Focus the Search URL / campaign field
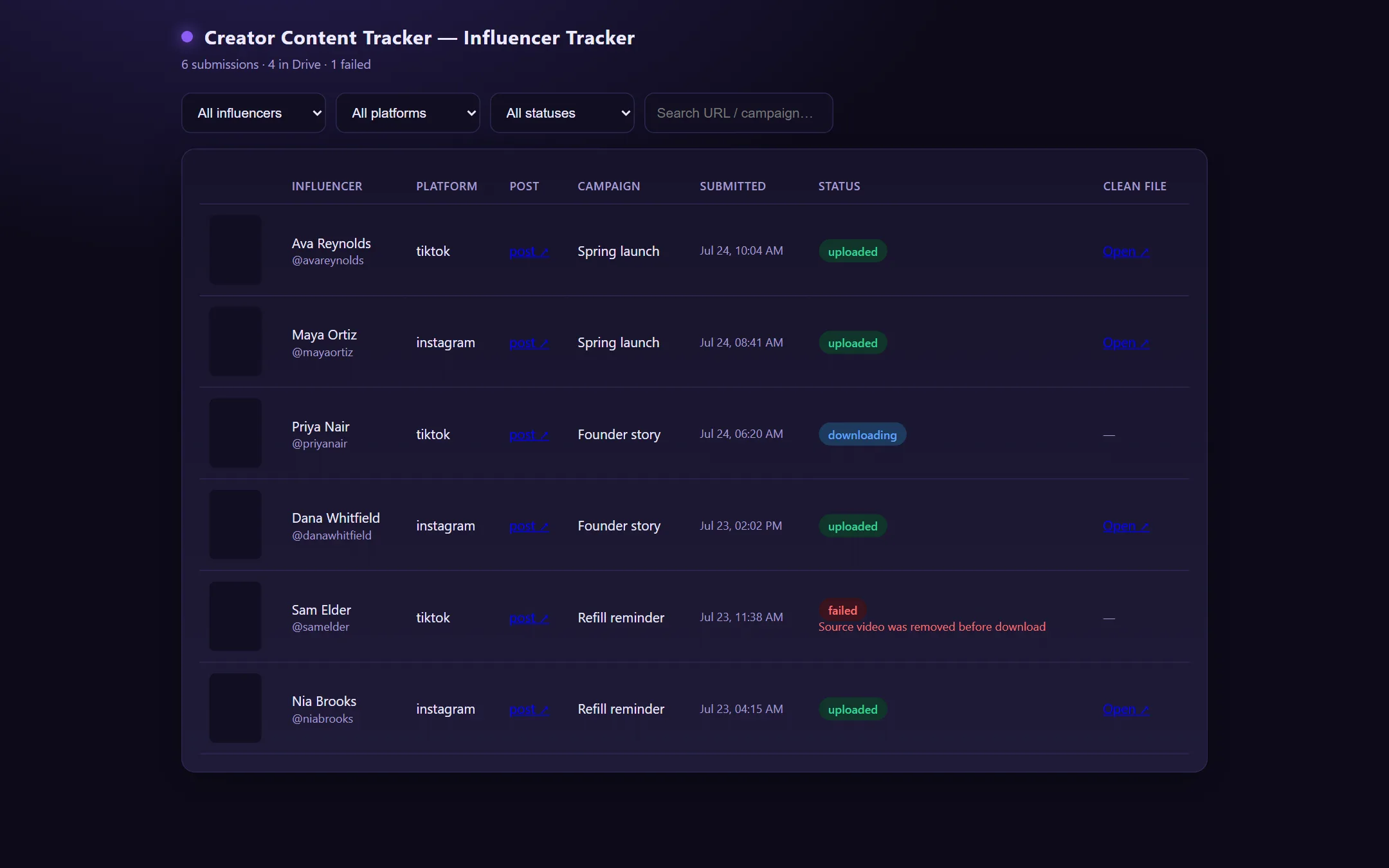 point(738,113)
